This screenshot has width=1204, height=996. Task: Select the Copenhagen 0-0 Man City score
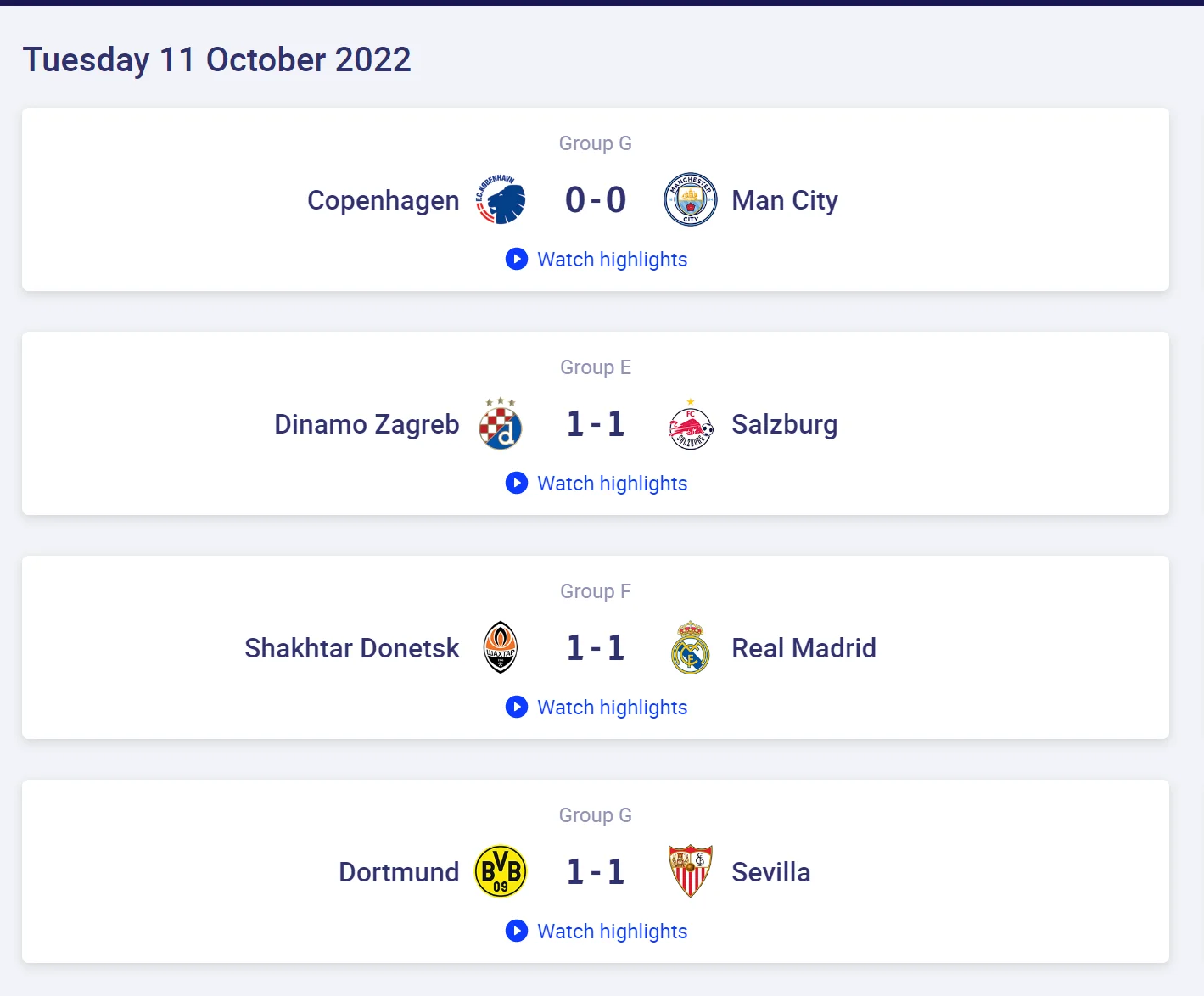(596, 200)
